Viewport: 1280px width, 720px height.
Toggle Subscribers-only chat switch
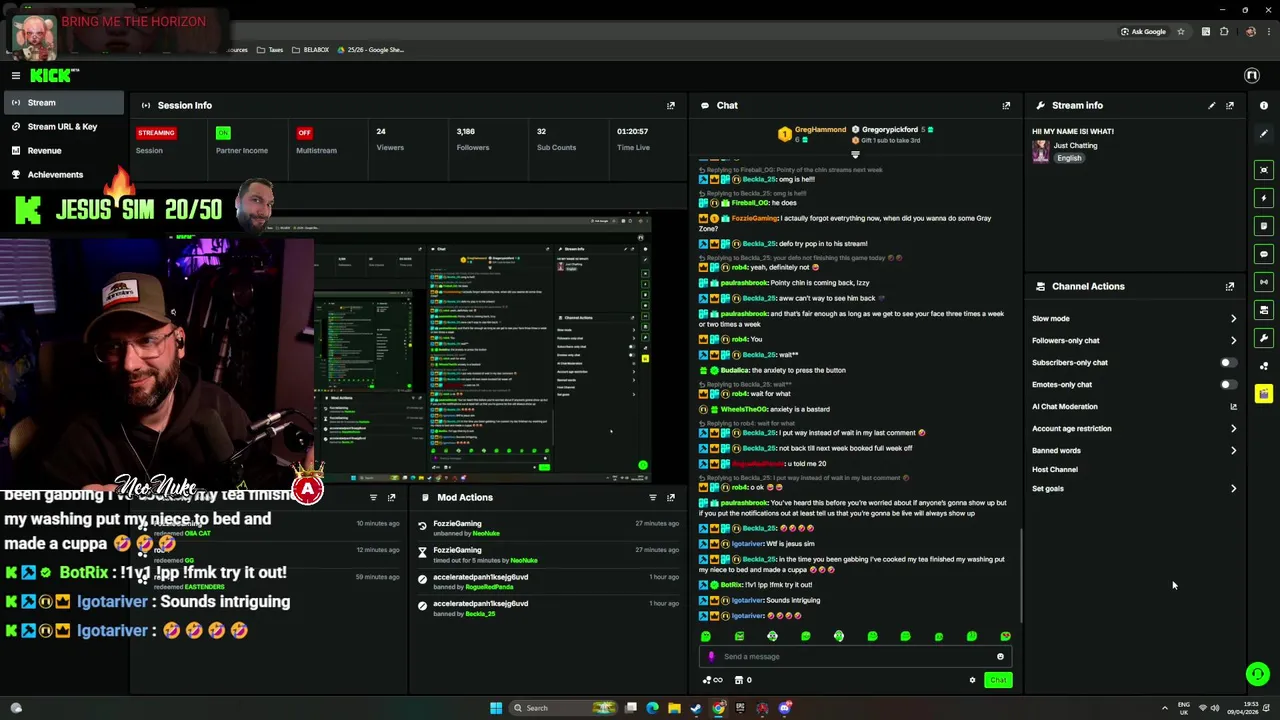(1228, 363)
